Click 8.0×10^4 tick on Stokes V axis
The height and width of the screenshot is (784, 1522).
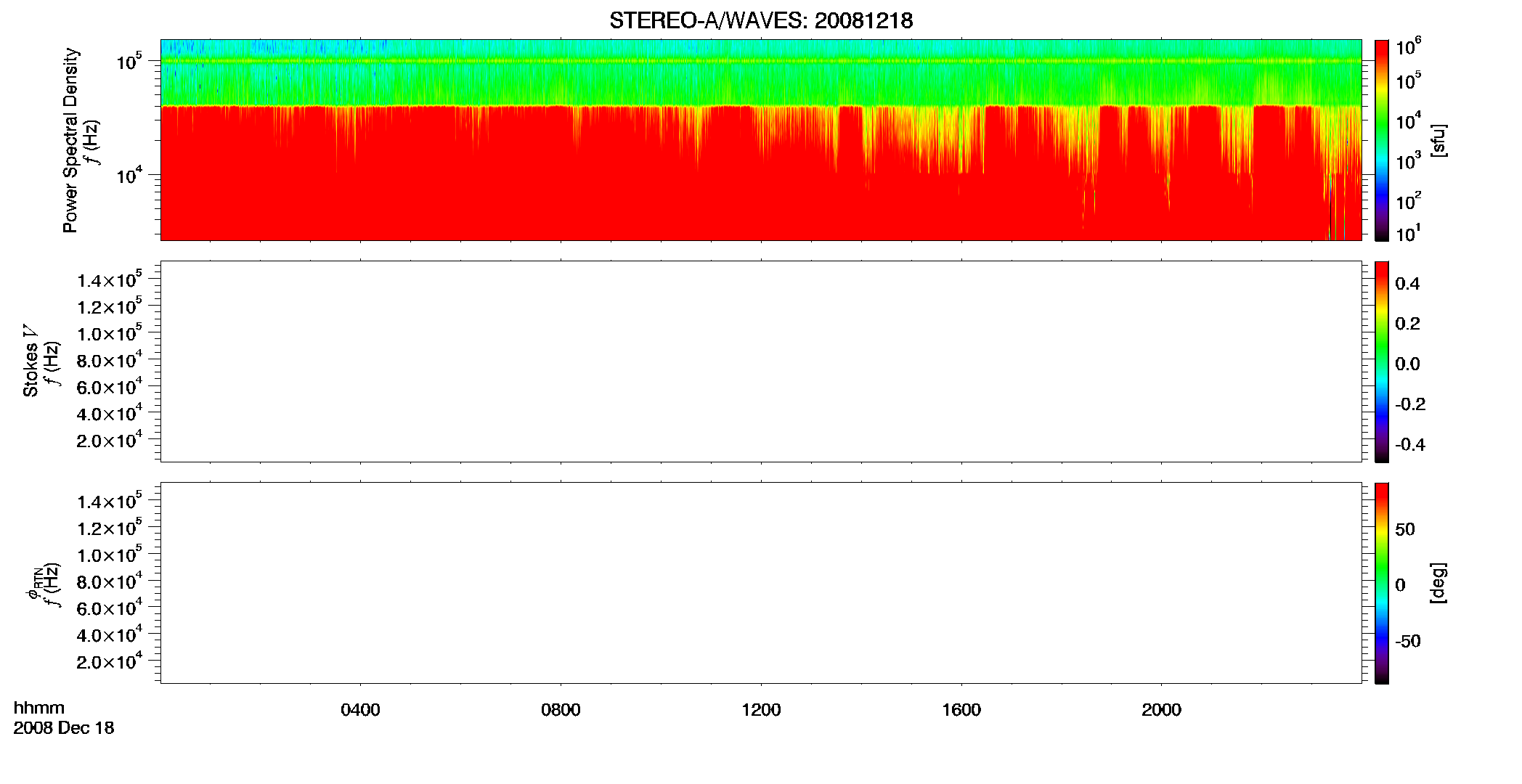click(x=110, y=360)
